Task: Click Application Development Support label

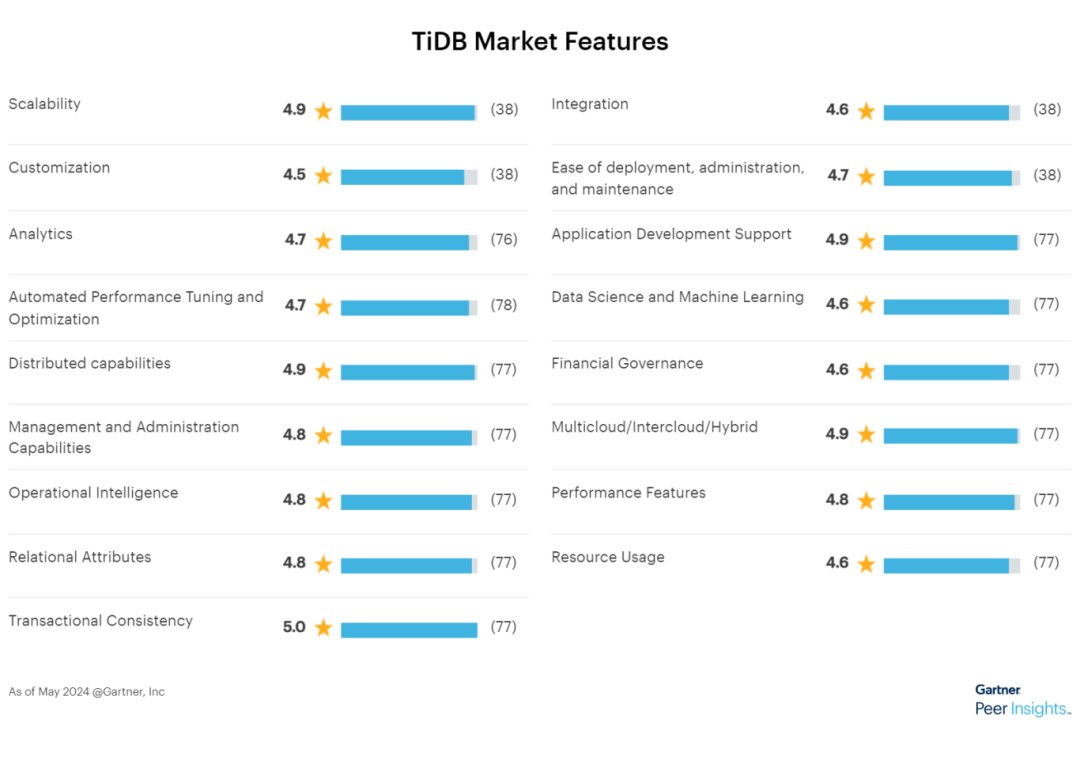Action: pyautogui.click(x=671, y=234)
